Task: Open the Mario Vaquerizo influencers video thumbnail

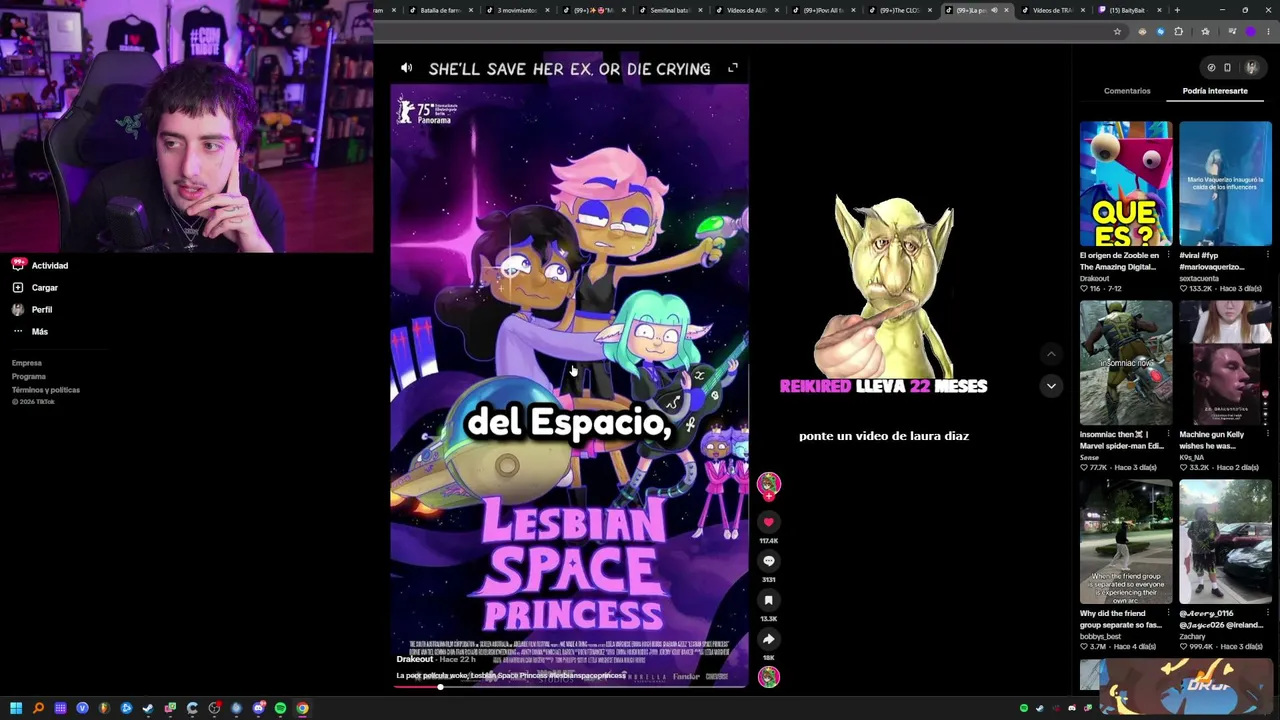Action: (x=1225, y=184)
